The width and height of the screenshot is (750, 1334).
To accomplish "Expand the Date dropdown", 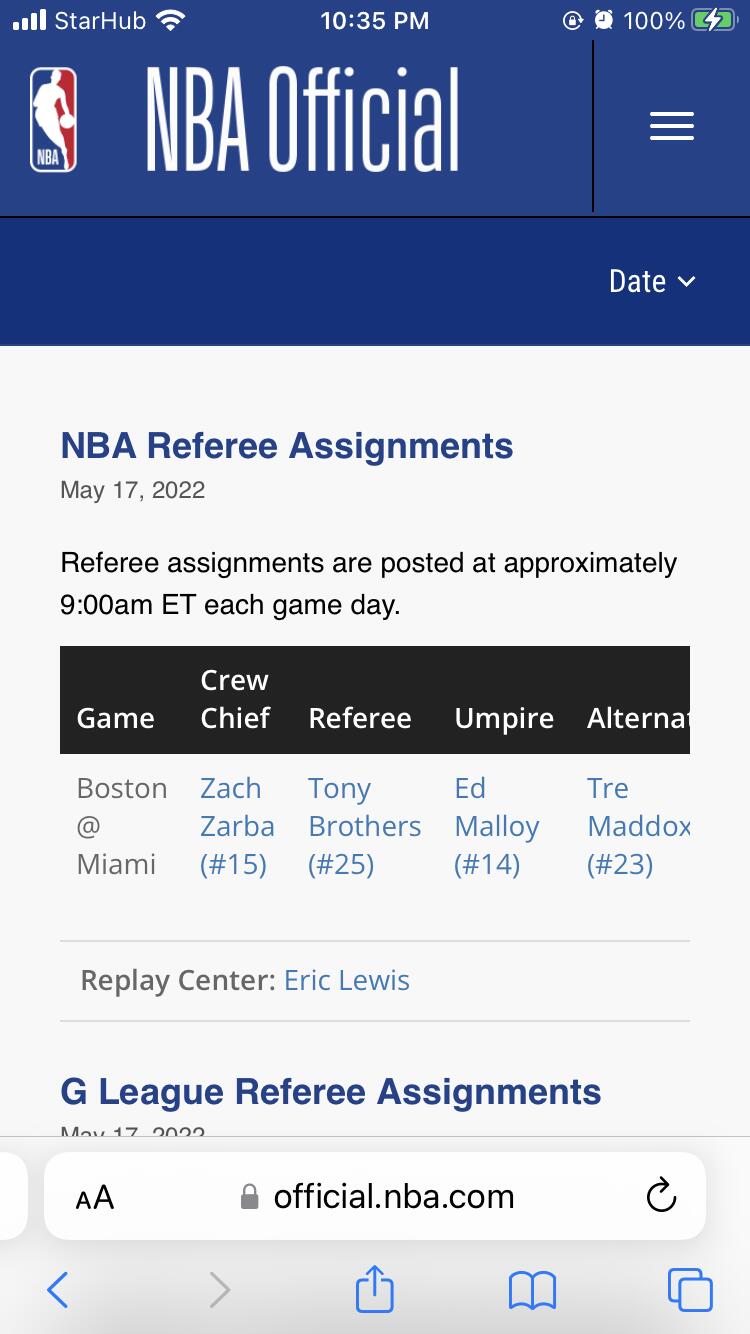I will click(652, 282).
